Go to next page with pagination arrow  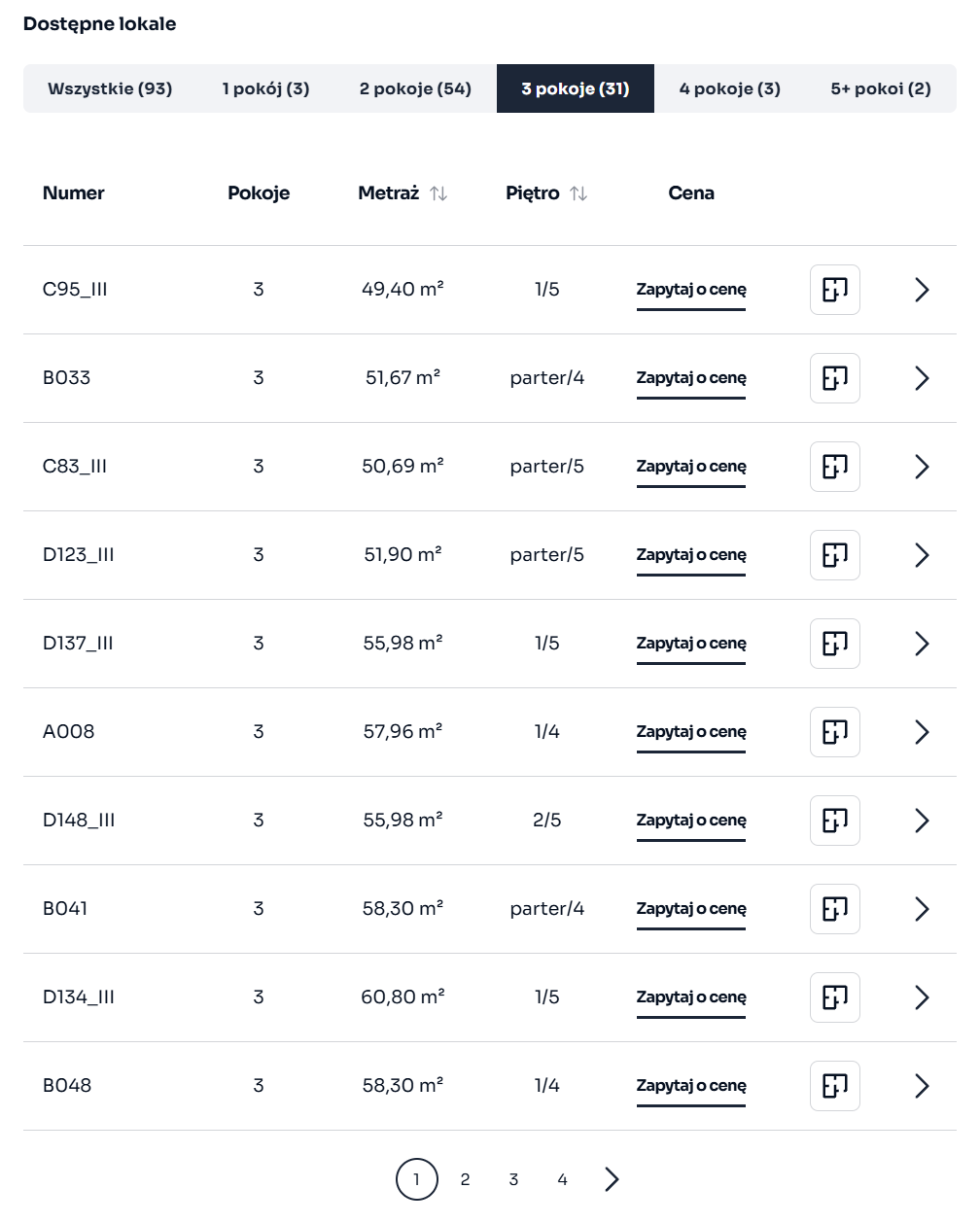pyautogui.click(x=612, y=1179)
